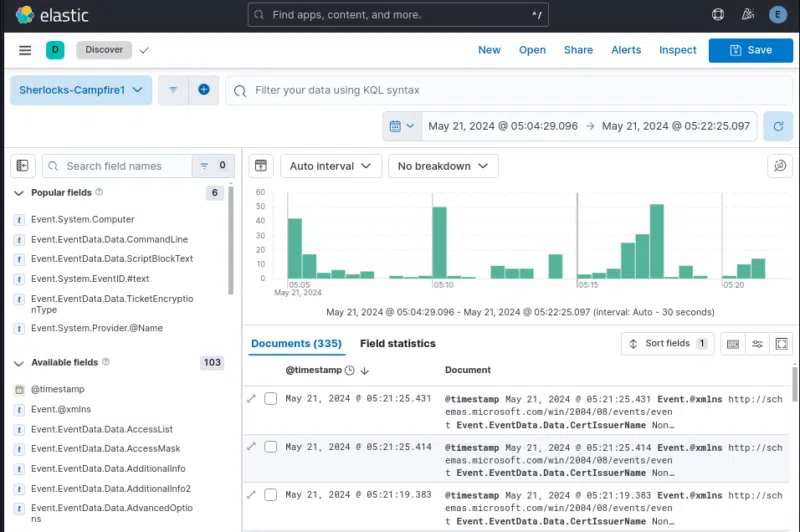Toggle full screen for documents table
800x532 pixels.
[x=781, y=344]
